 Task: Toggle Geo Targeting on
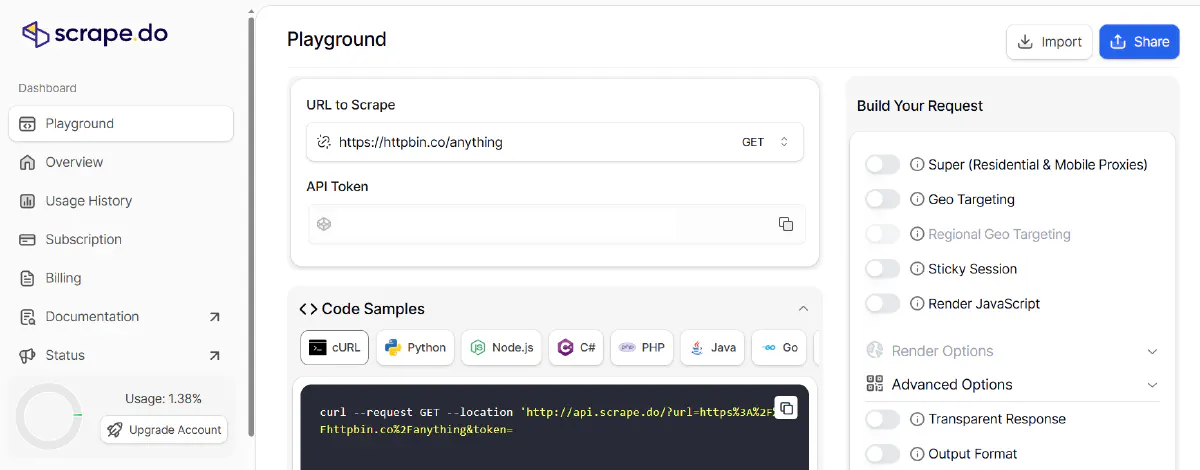click(x=882, y=199)
